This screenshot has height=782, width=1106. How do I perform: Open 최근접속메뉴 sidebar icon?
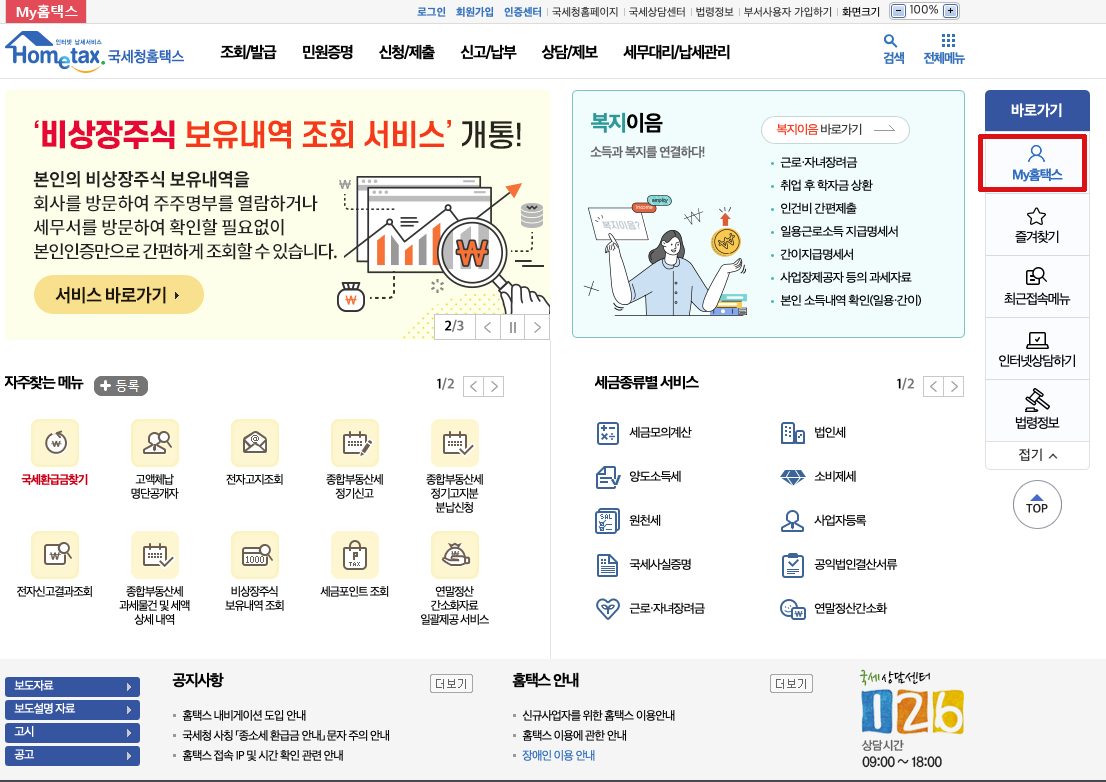click(1036, 276)
